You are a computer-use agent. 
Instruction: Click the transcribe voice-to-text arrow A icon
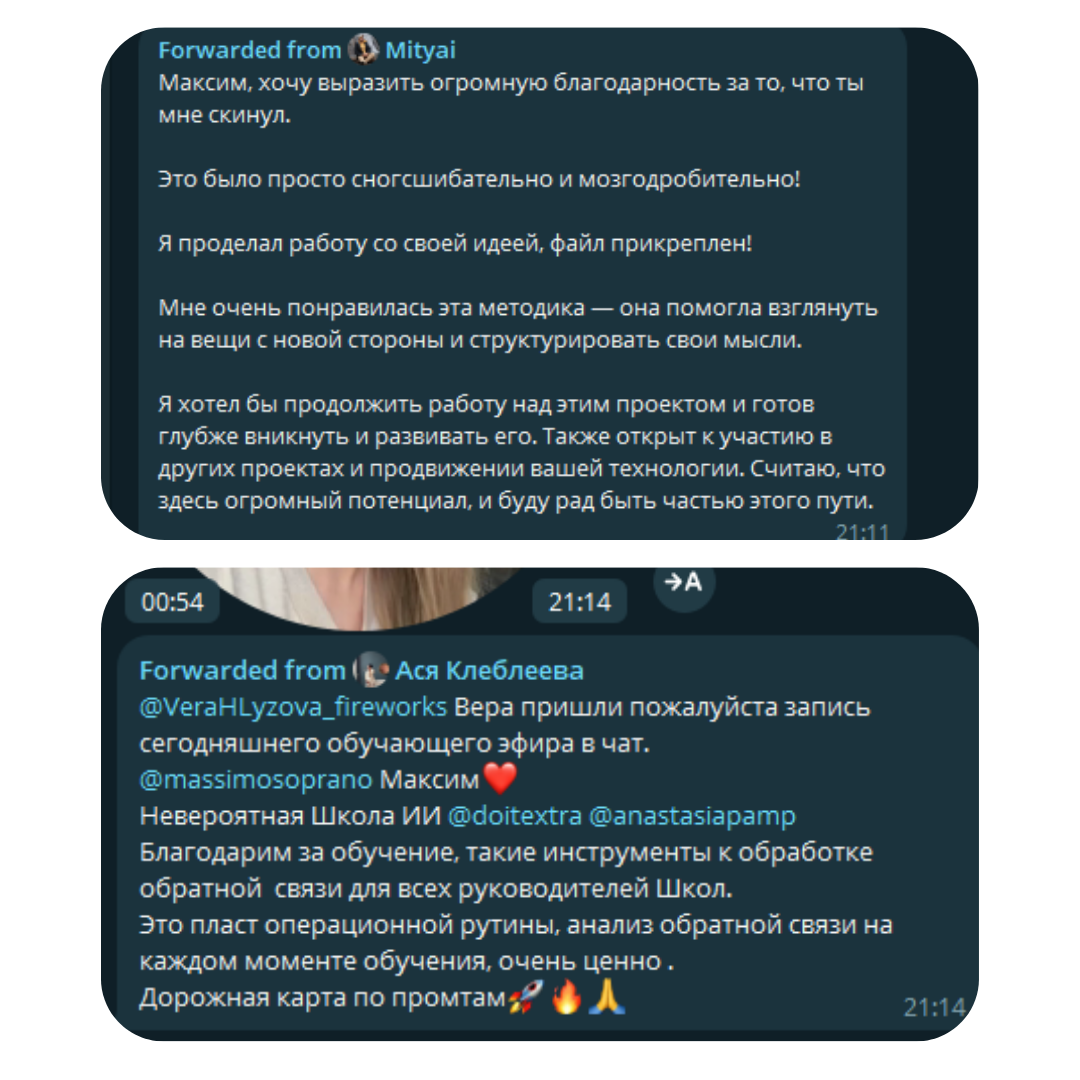pos(683,583)
